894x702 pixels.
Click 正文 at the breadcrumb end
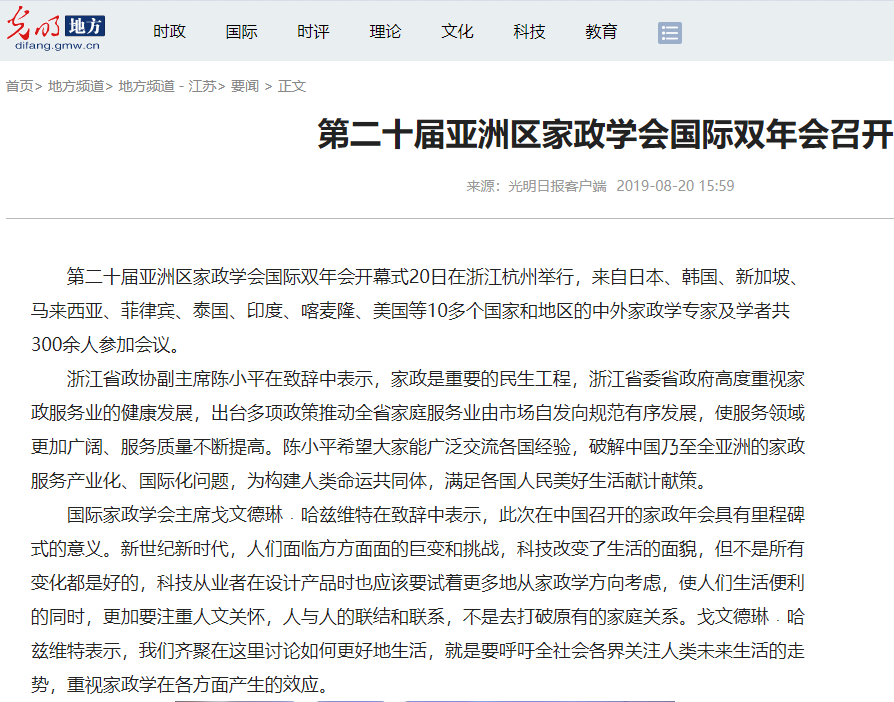[x=292, y=86]
